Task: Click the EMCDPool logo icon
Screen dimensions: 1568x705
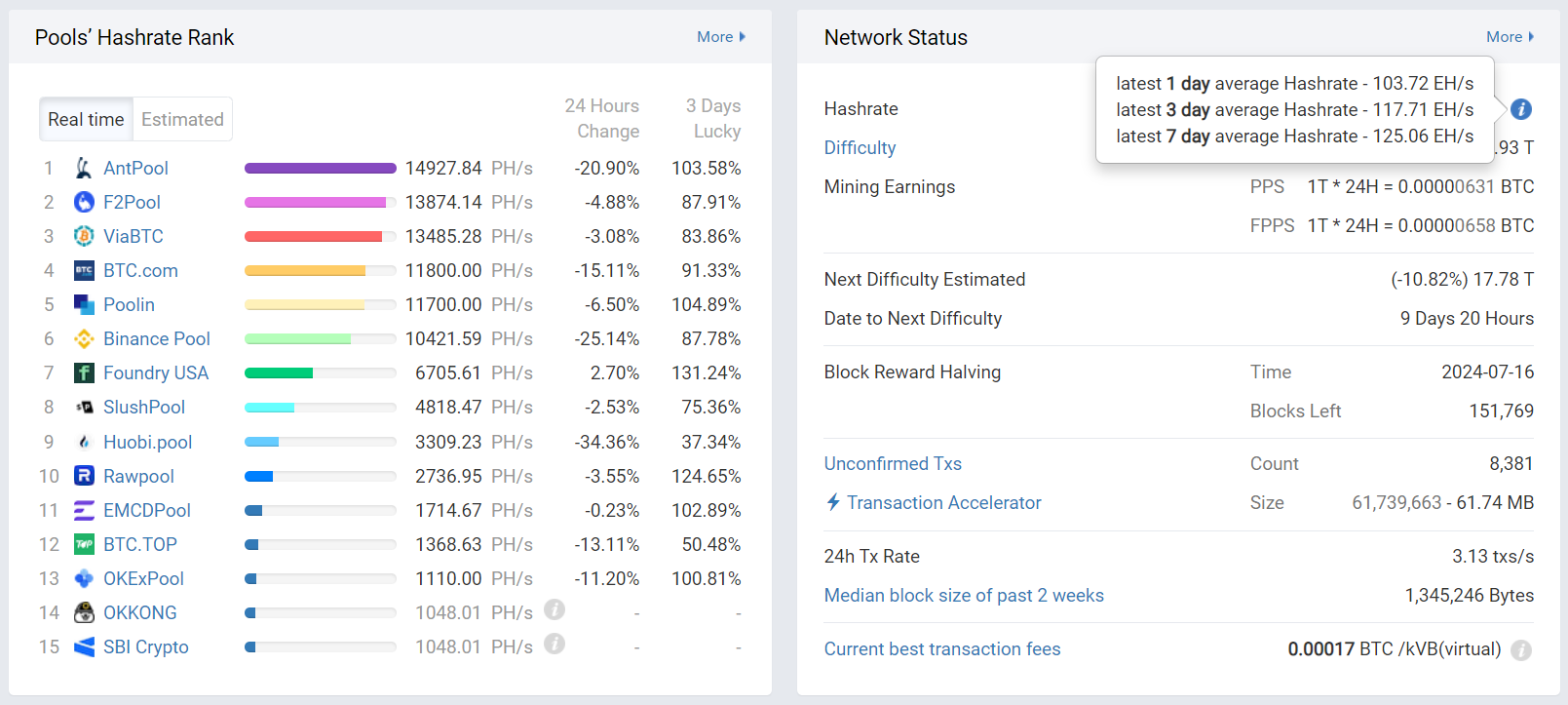Action: 84,510
